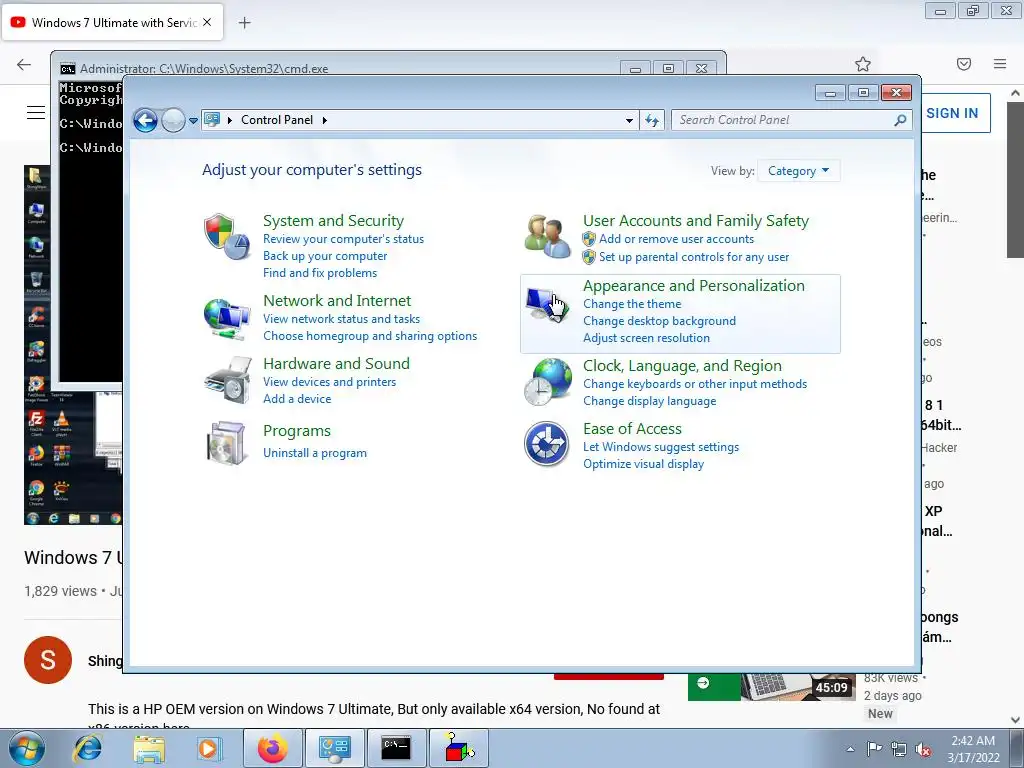Click Add or remove user accounts
The image size is (1024, 768).
(677, 239)
